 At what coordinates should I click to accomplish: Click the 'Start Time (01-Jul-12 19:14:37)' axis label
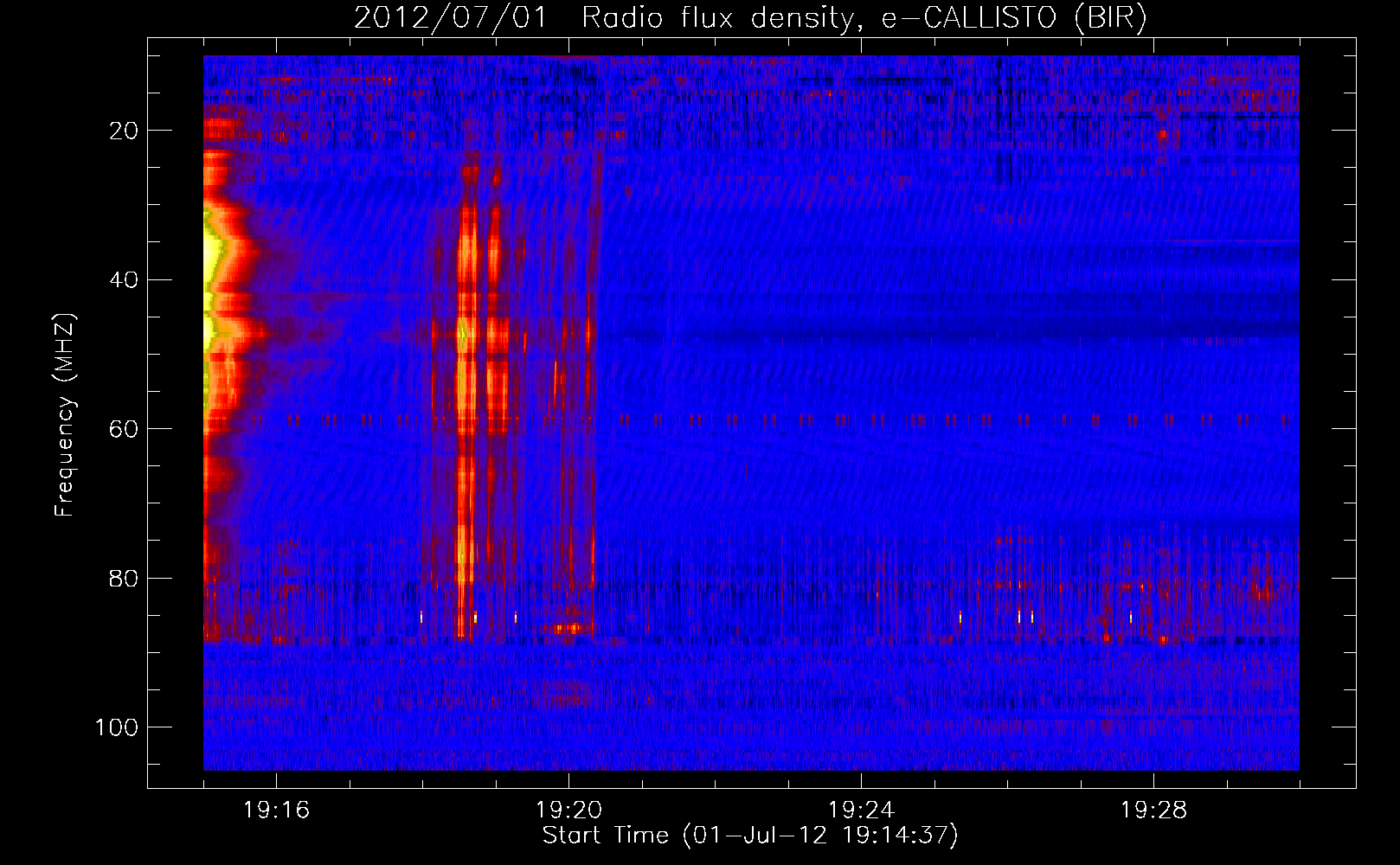coord(750,836)
